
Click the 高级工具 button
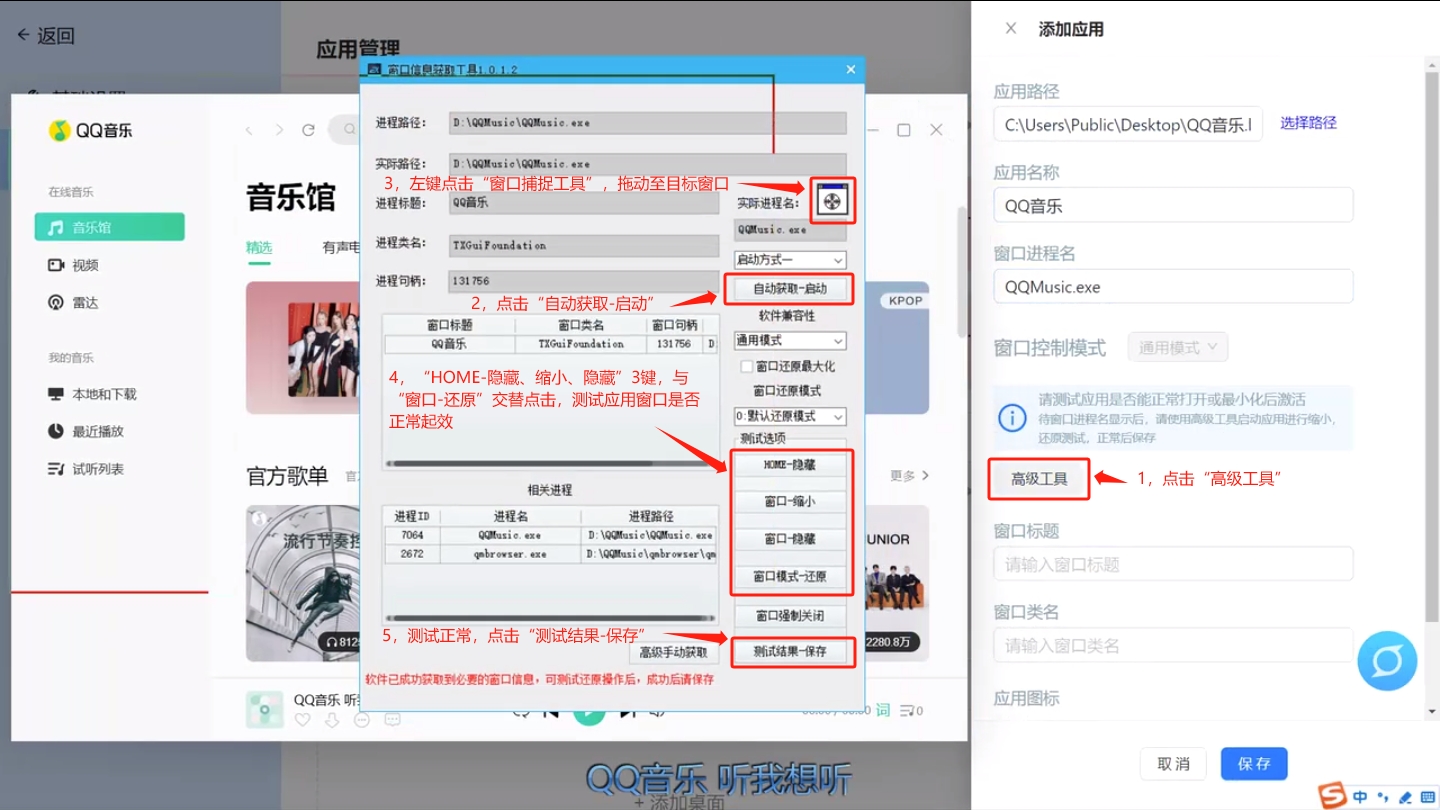coord(1039,479)
